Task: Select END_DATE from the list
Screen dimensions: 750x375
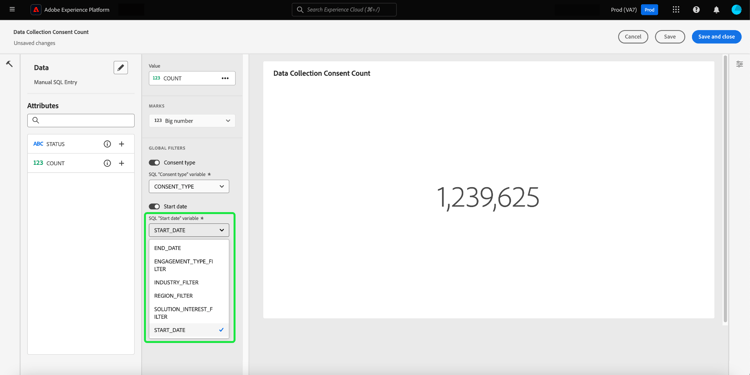Action: click(x=189, y=248)
